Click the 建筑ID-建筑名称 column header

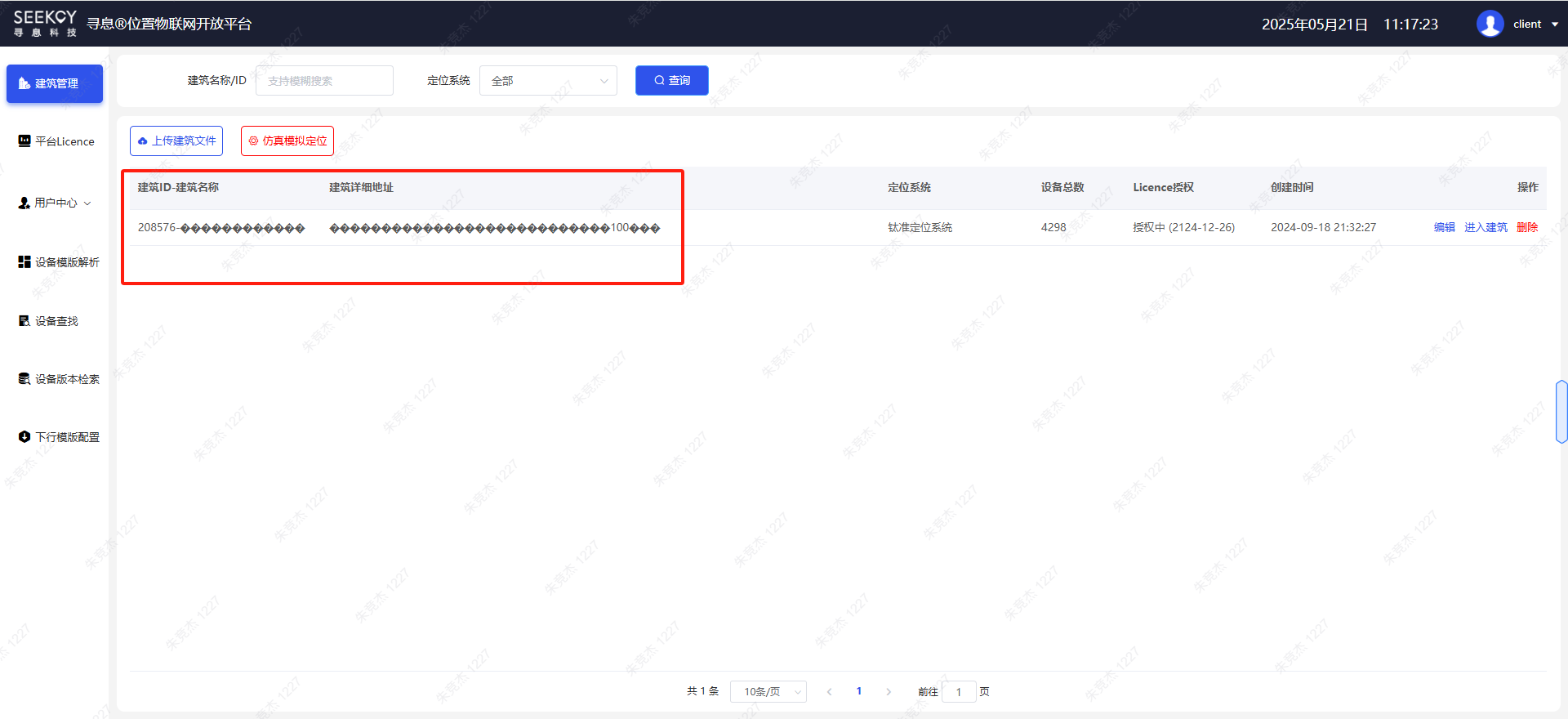tap(178, 187)
